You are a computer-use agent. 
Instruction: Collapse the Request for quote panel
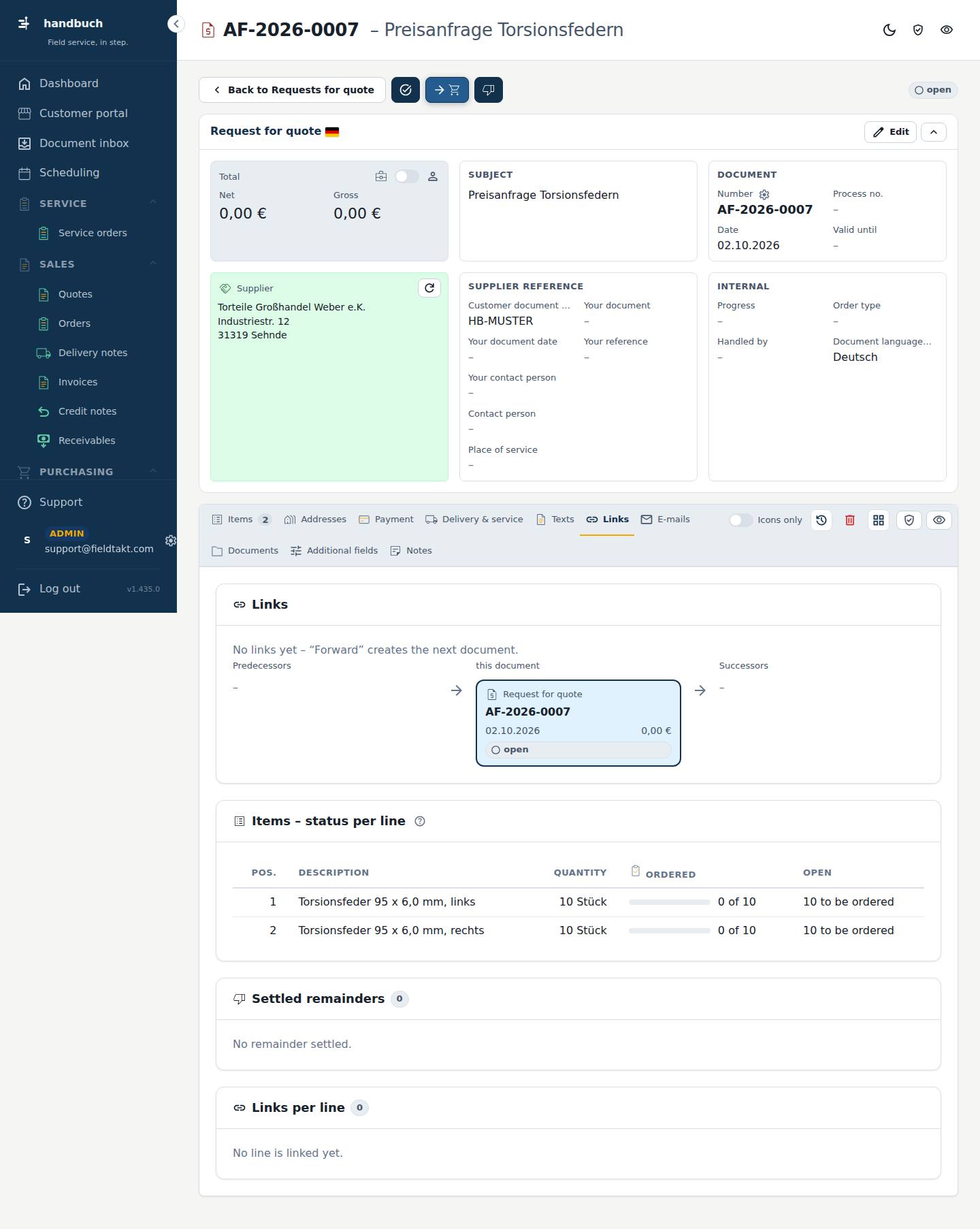(934, 132)
